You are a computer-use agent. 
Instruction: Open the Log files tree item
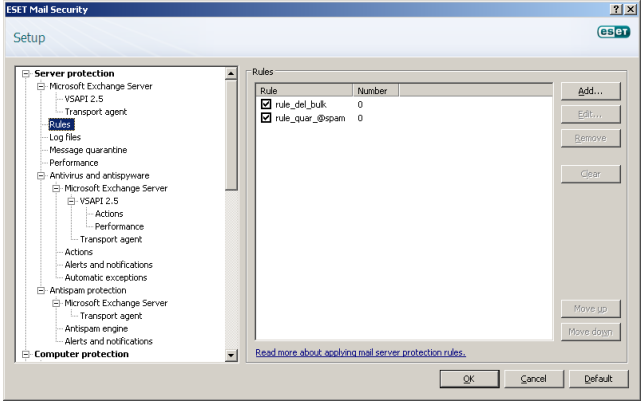coord(65,137)
